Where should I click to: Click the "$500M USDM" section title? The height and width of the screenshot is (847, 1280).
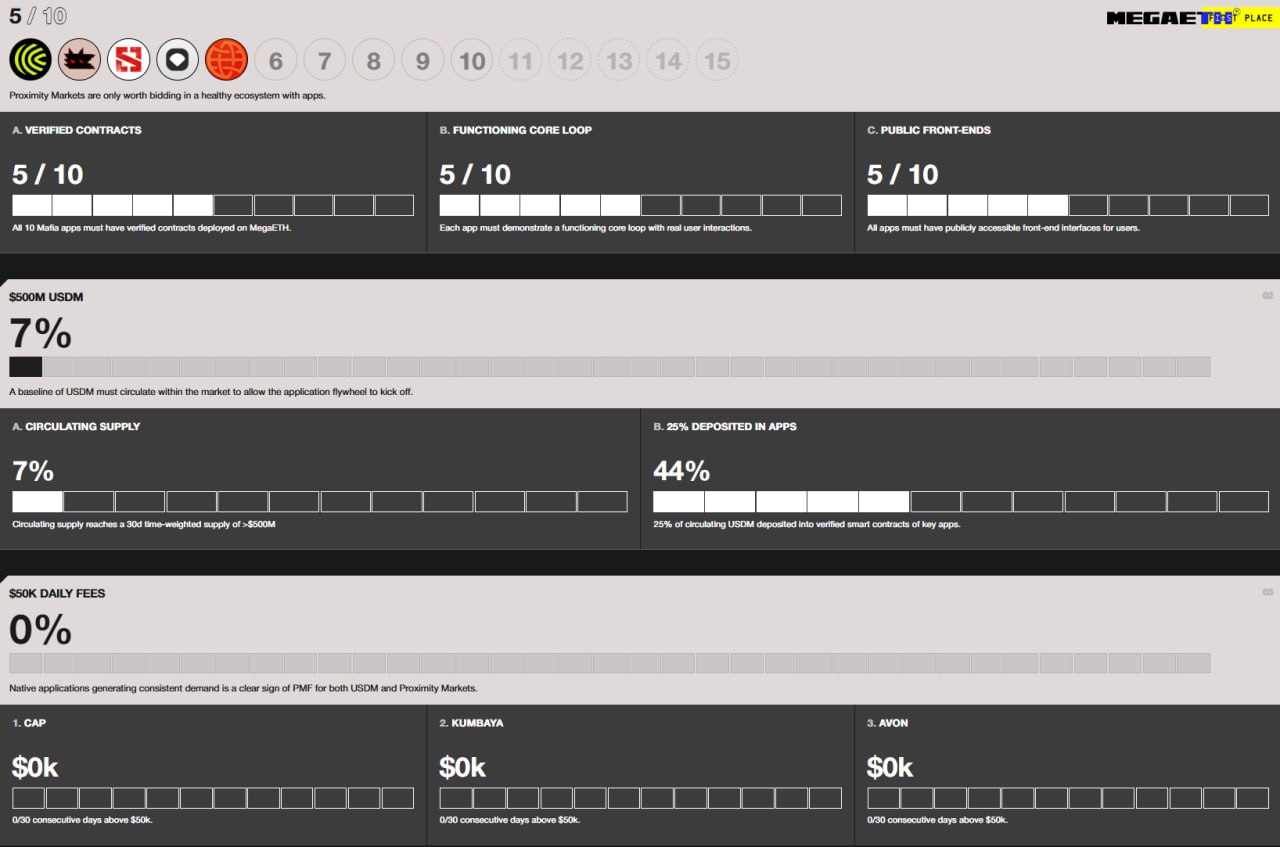46,297
